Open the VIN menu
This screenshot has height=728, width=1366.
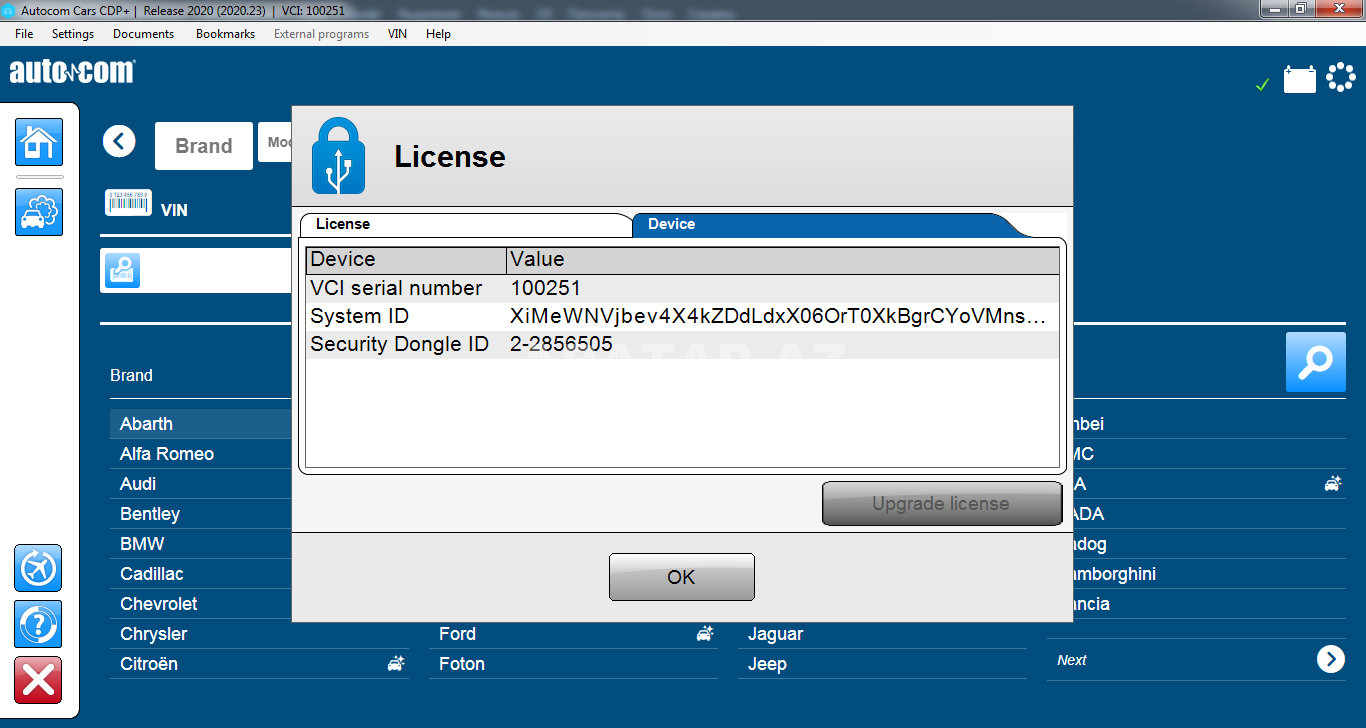(397, 34)
